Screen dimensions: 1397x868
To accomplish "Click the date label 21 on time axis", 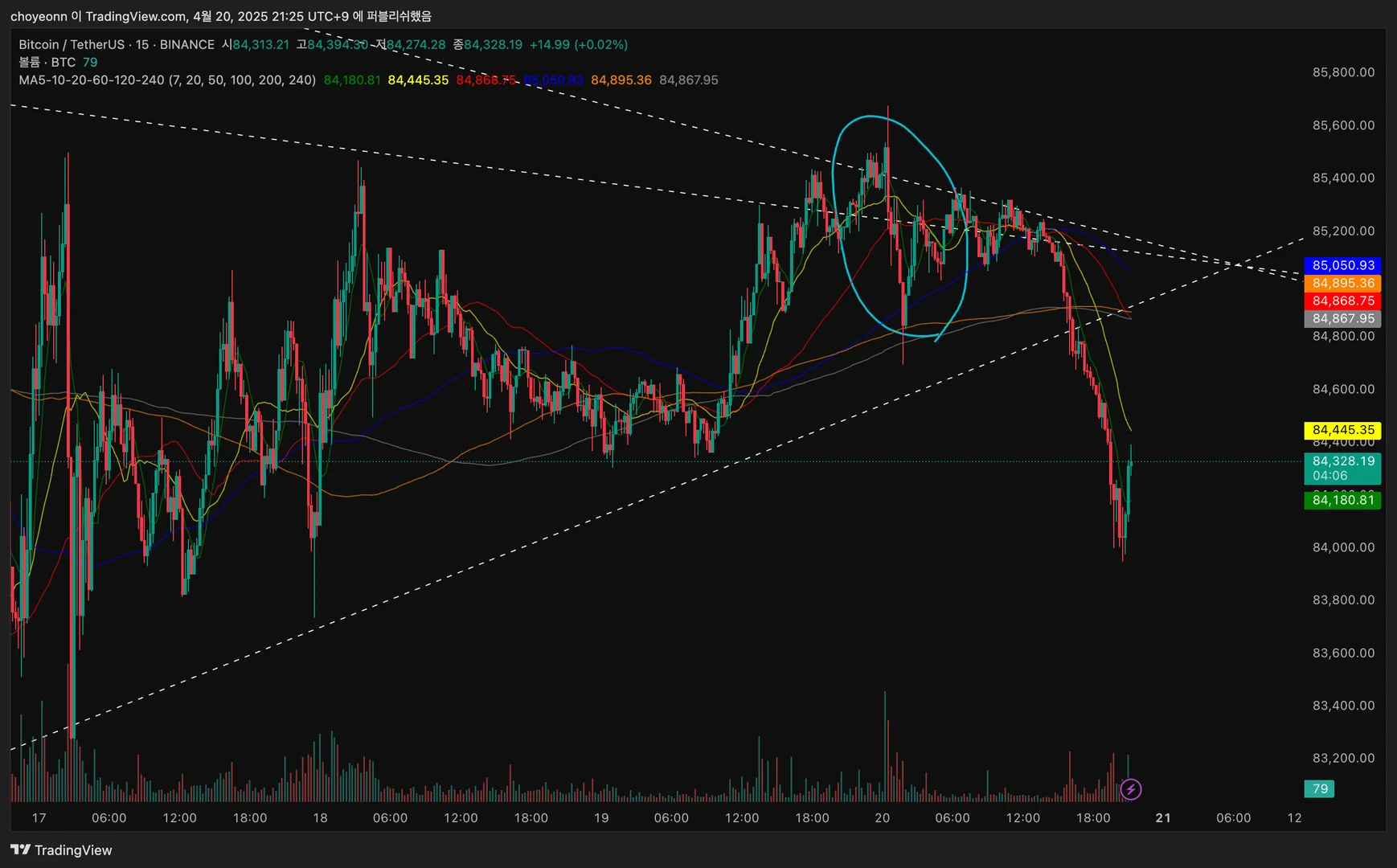I will (1163, 817).
